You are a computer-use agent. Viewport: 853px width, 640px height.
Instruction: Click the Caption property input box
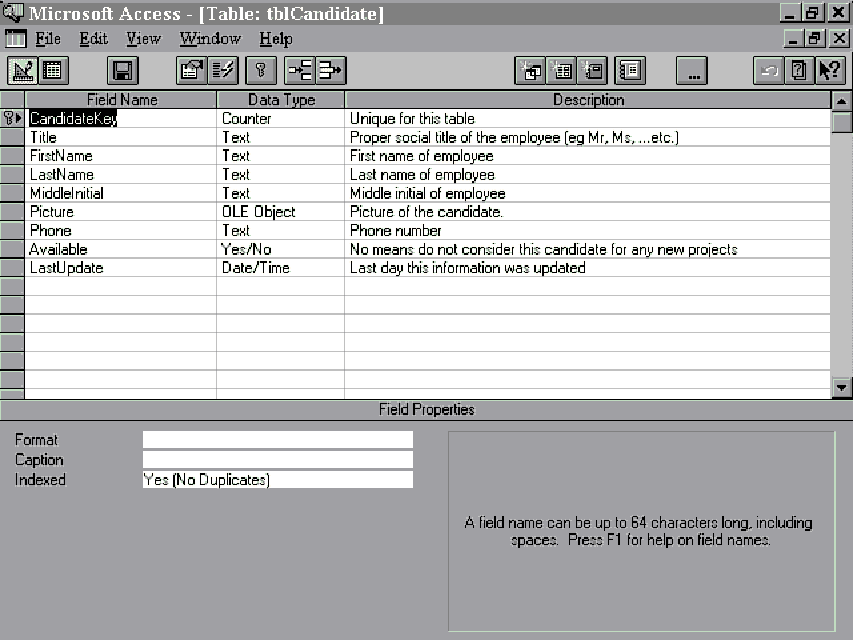click(277, 460)
